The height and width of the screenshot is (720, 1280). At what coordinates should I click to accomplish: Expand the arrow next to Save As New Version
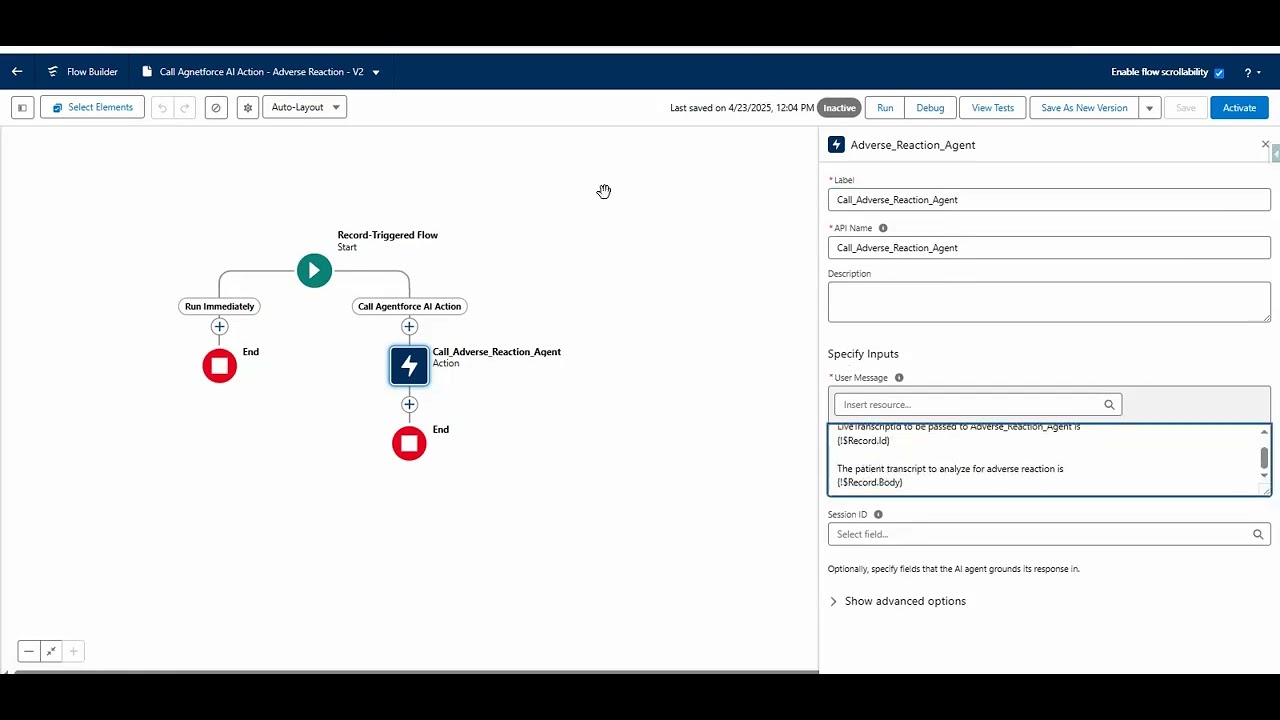1149,108
